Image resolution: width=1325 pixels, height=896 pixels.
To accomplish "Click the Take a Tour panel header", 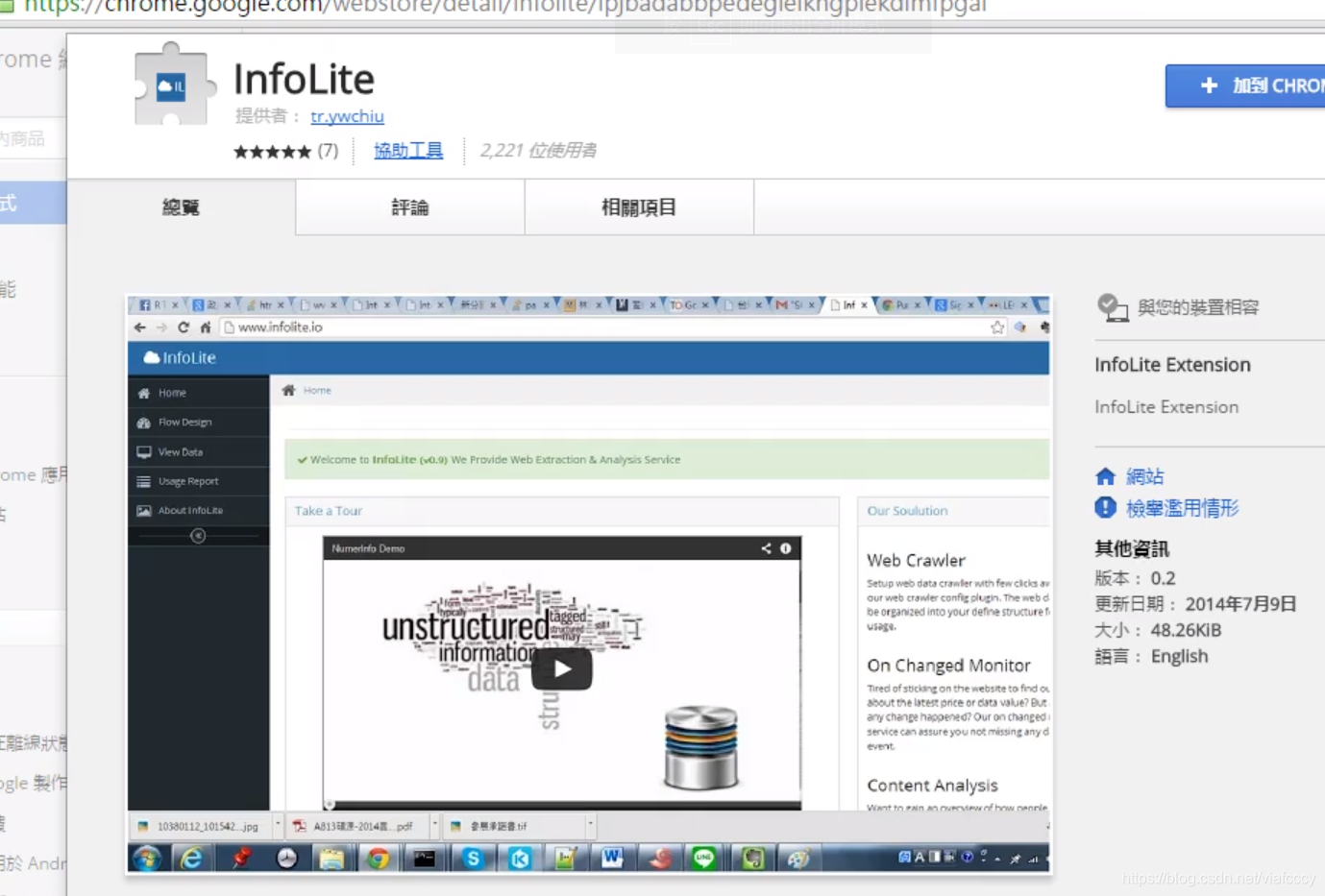I will (x=562, y=511).
